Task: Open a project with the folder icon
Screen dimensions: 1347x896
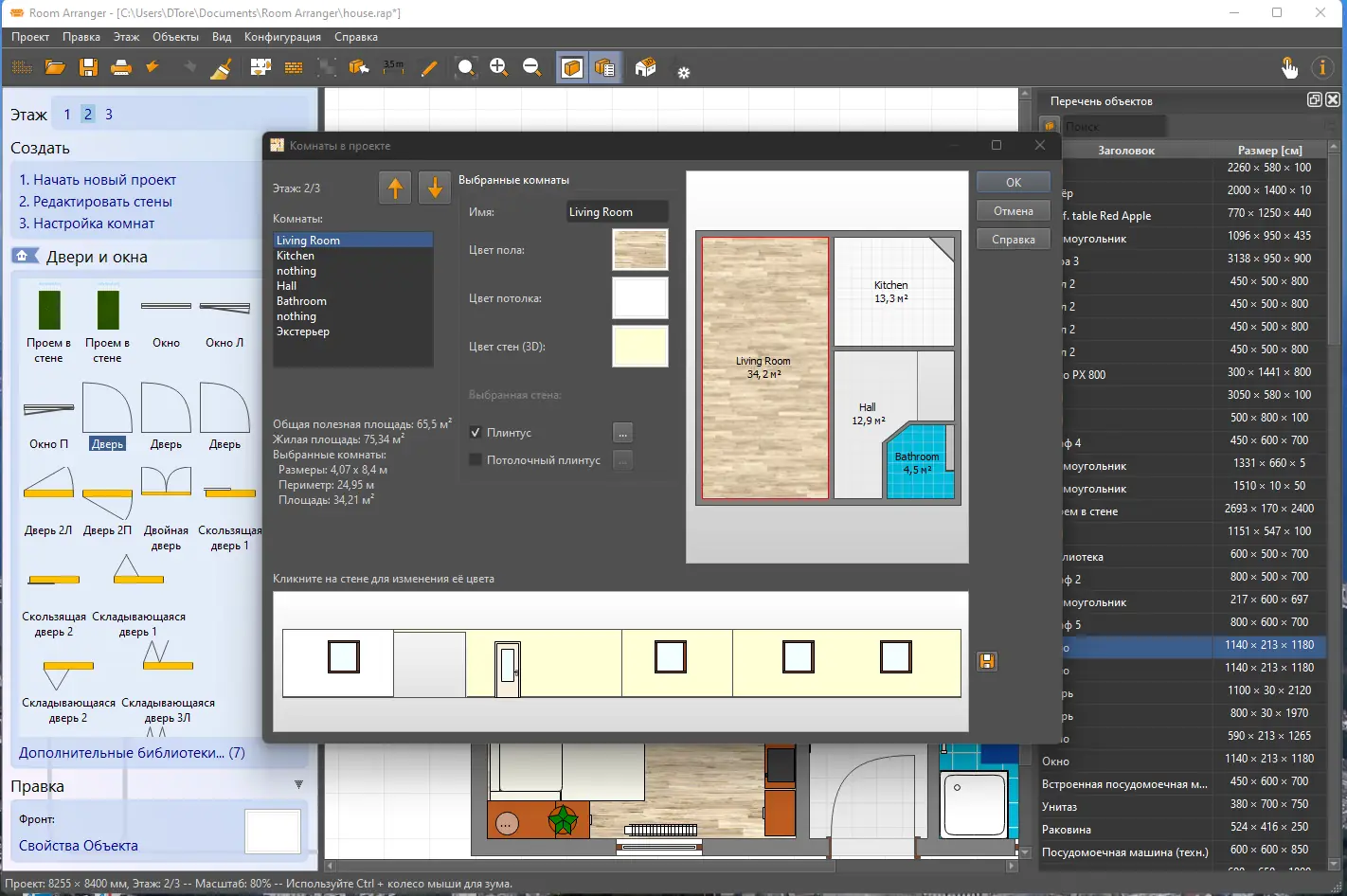Action: (x=55, y=67)
